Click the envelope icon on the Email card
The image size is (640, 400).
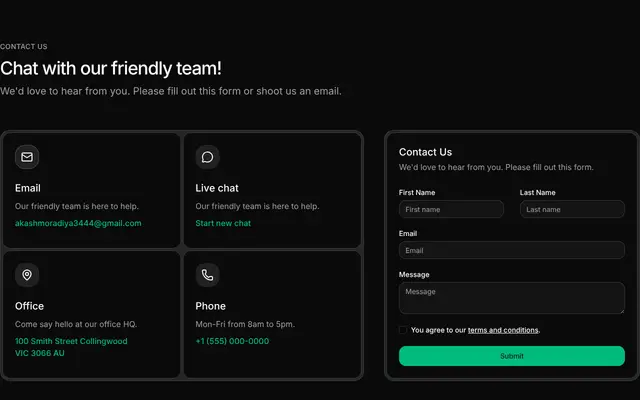pos(27,157)
